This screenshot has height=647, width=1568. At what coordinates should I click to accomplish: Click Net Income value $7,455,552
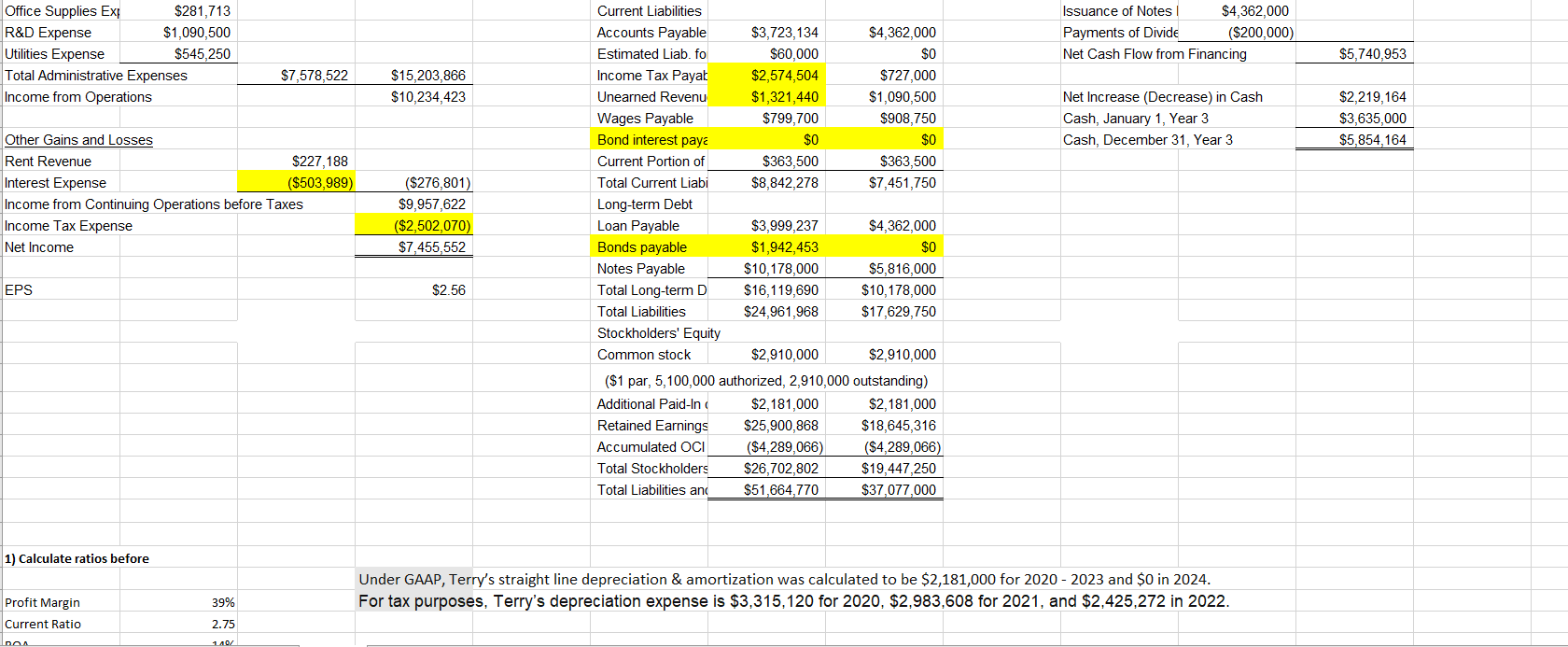[x=432, y=247]
